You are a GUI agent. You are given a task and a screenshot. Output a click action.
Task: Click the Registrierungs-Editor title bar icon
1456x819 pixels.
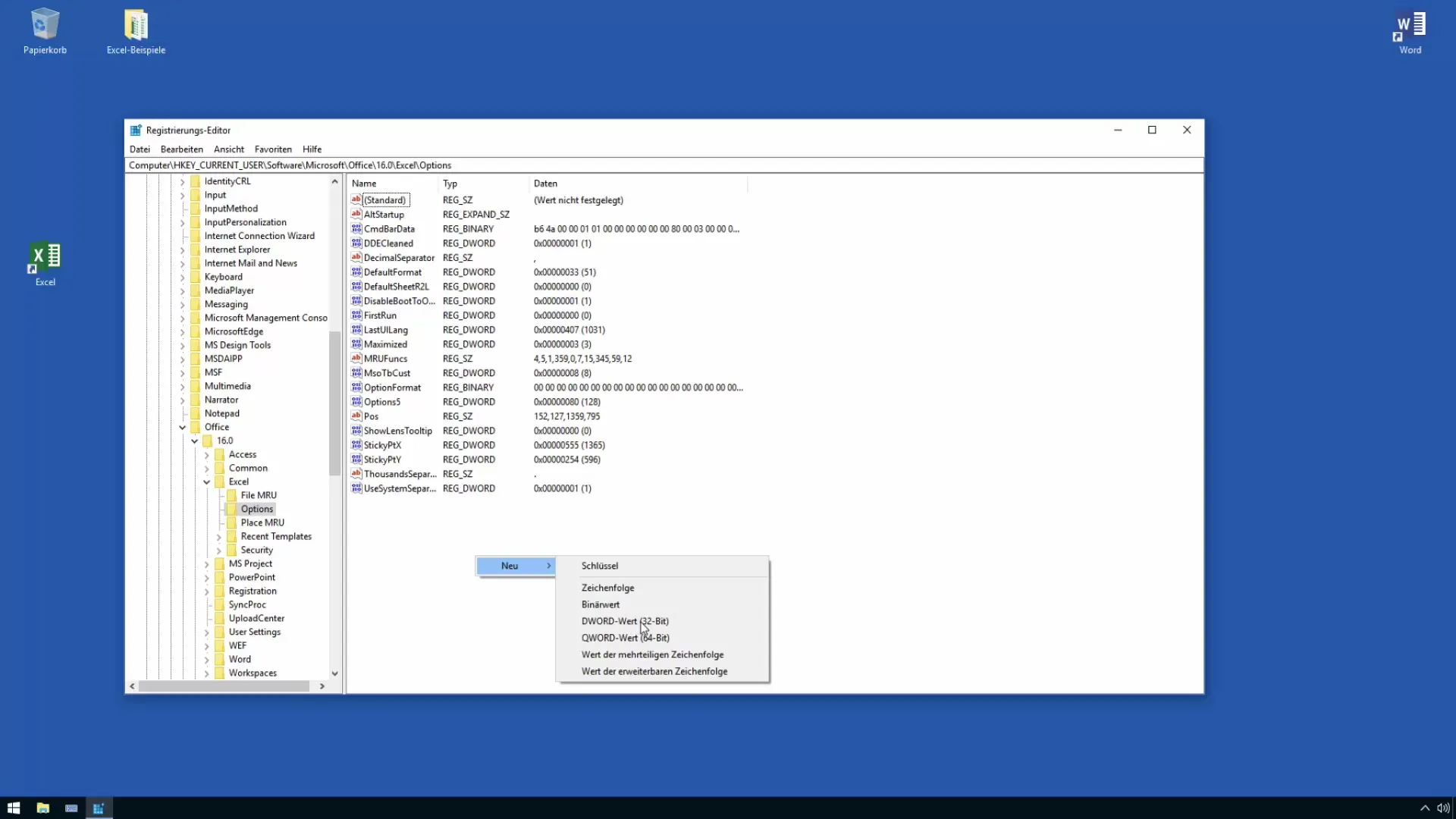tap(136, 130)
